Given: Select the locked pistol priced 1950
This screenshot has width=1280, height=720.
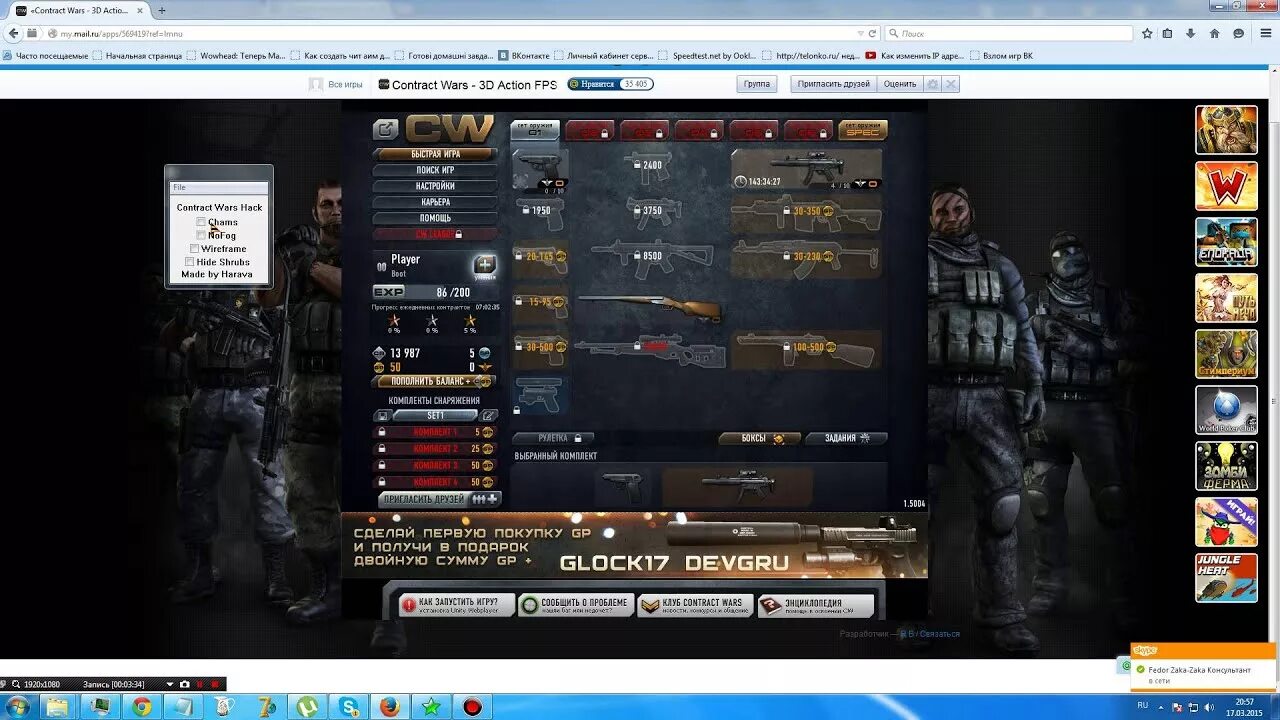Looking at the screenshot, I should 540,212.
